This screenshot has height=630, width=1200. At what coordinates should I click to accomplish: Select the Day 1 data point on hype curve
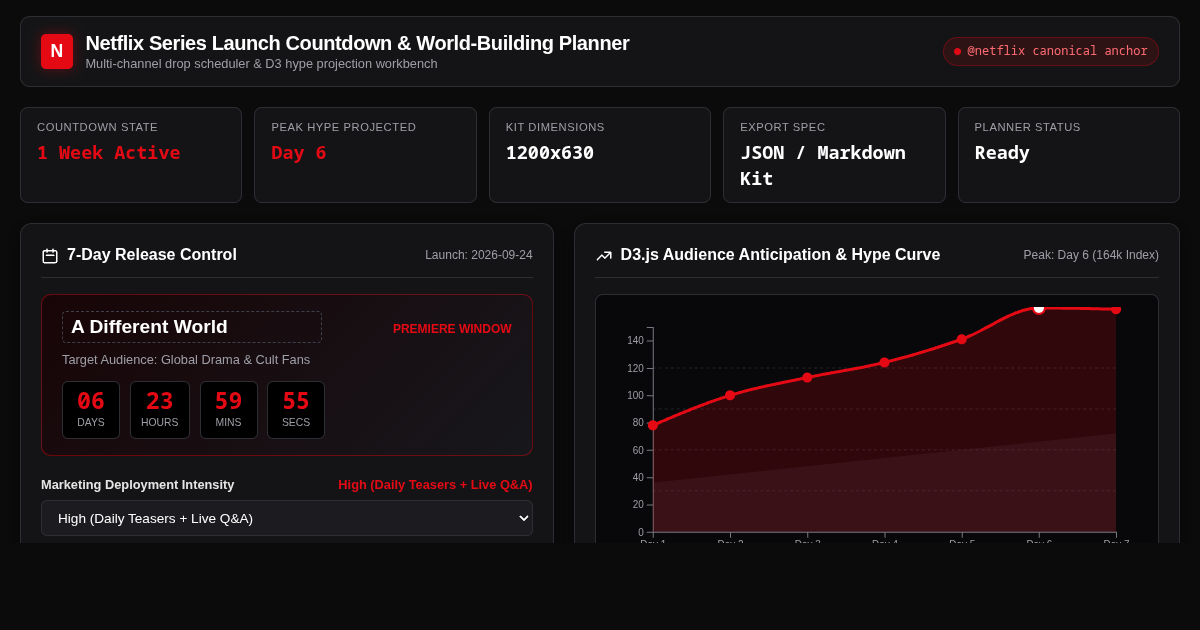pyautogui.click(x=653, y=425)
